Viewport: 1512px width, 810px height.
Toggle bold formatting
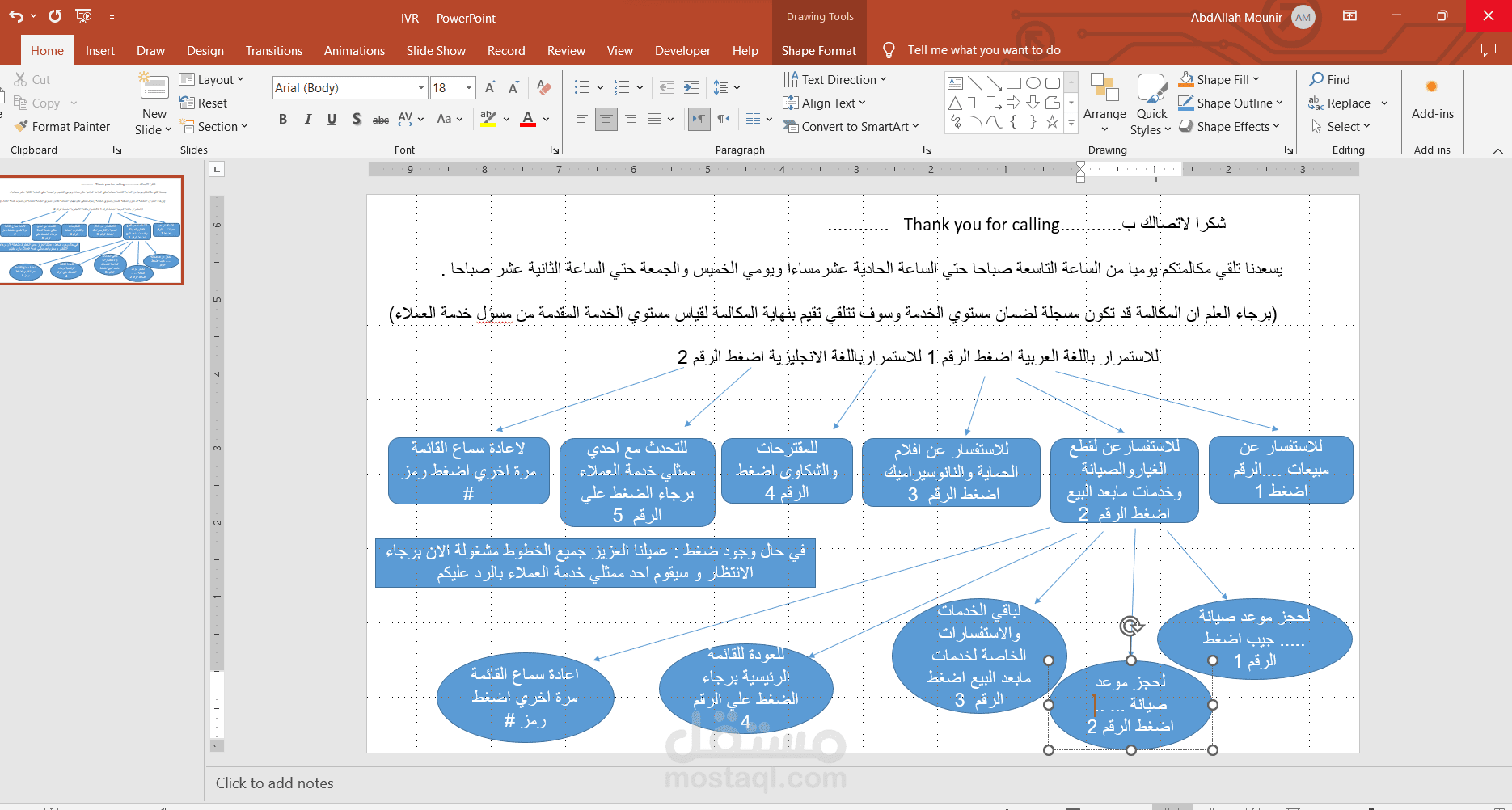tap(283, 119)
